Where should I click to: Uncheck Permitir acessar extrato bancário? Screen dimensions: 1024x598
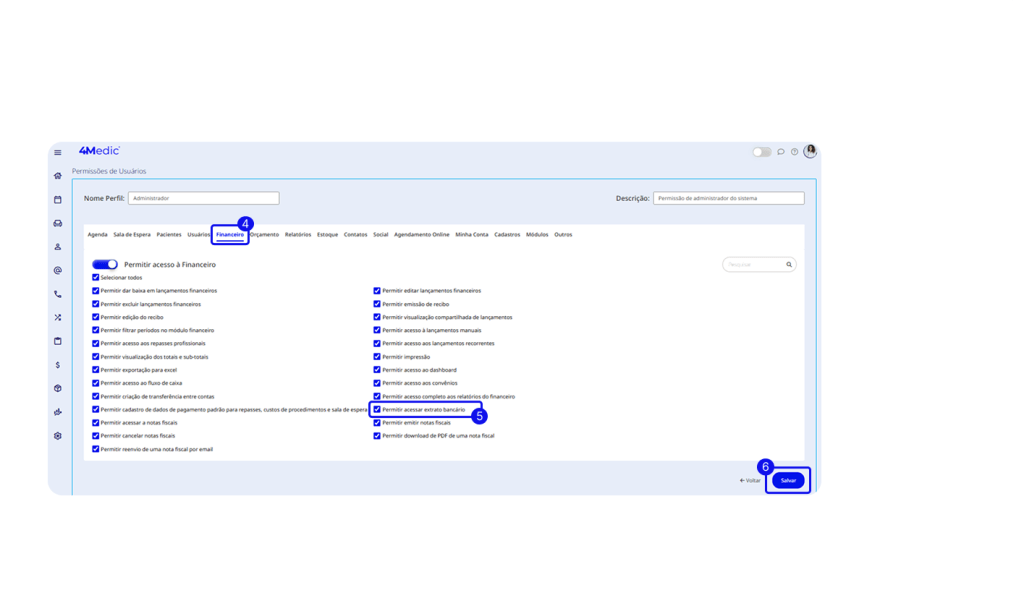377,410
